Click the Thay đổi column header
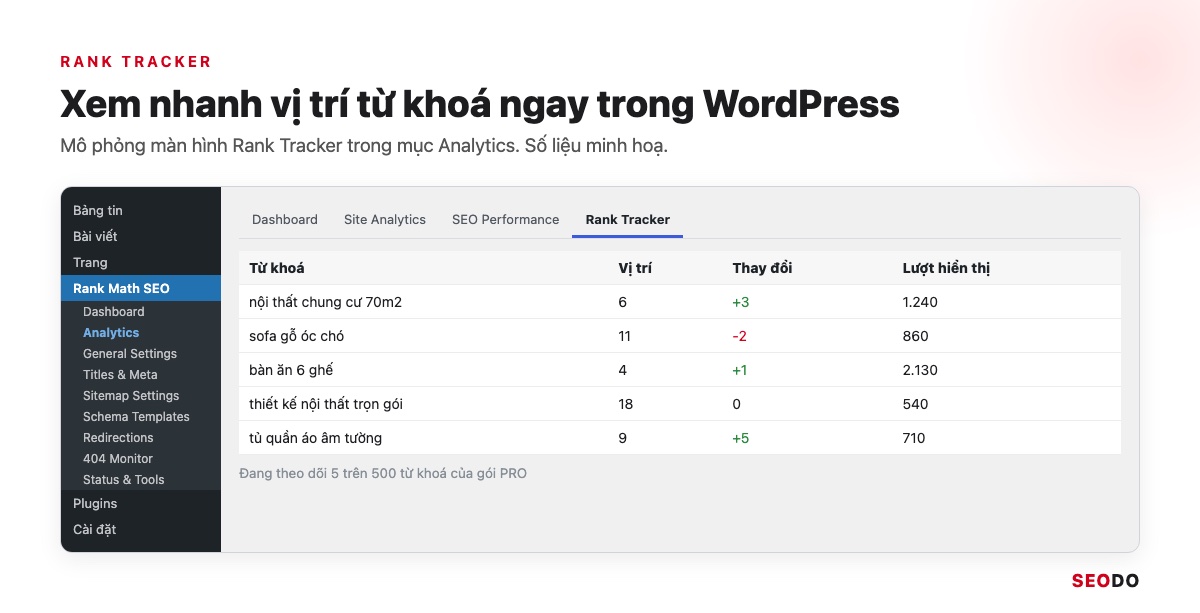 click(762, 268)
